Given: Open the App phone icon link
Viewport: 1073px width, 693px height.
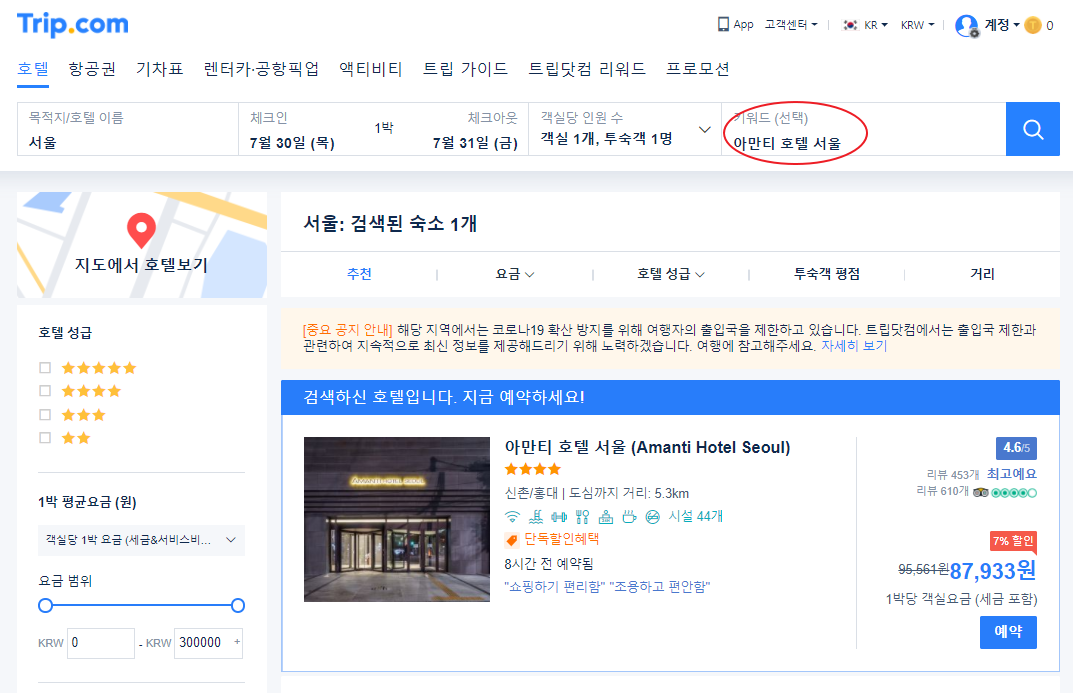Looking at the screenshot, I should click(x=736, y=25).
